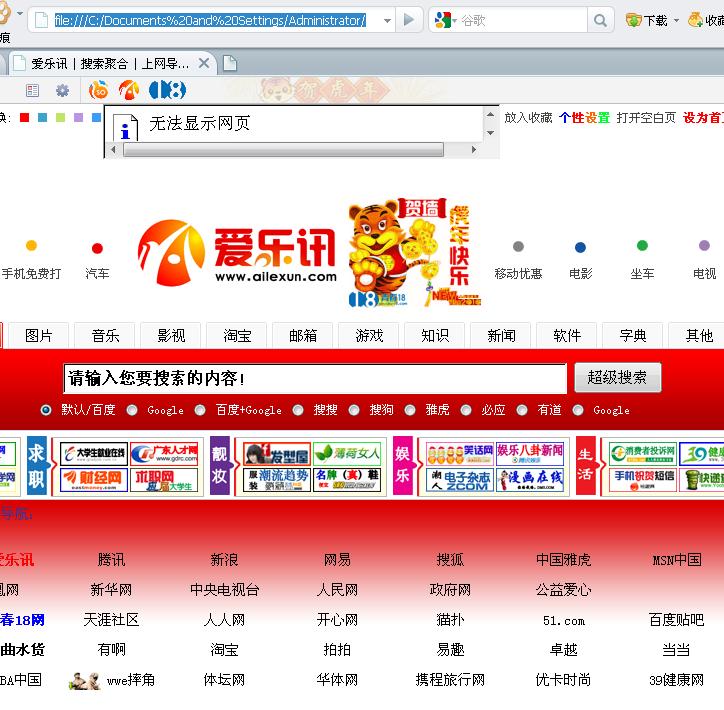Click the 爱乐讯 main logo
The width and height of the screenshot is (724, 710).
[237, 252]
